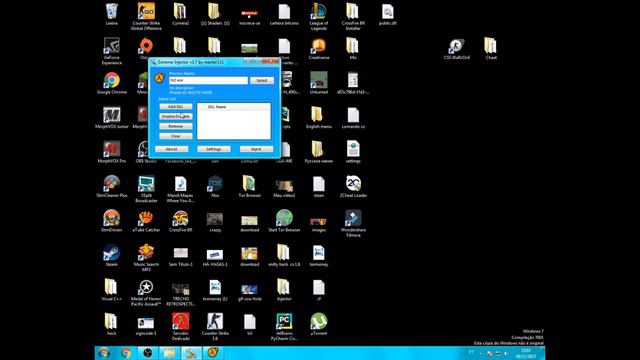Switch to Half-Life taskbar item
640x360 pixels.
click(213, 353)
